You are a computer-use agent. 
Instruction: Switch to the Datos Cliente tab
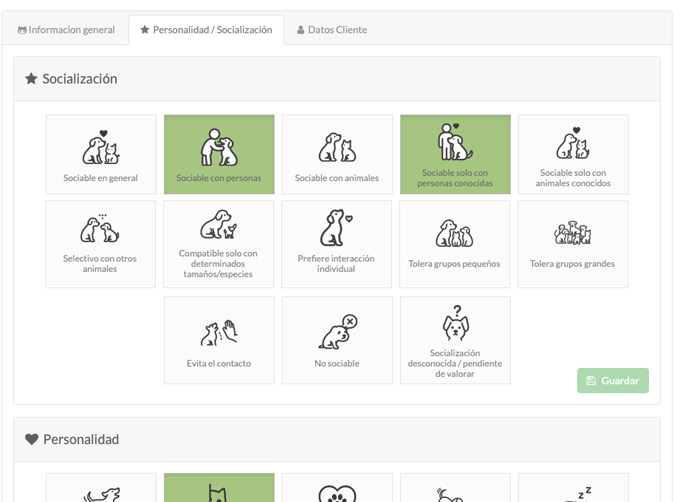click(332, 30)
